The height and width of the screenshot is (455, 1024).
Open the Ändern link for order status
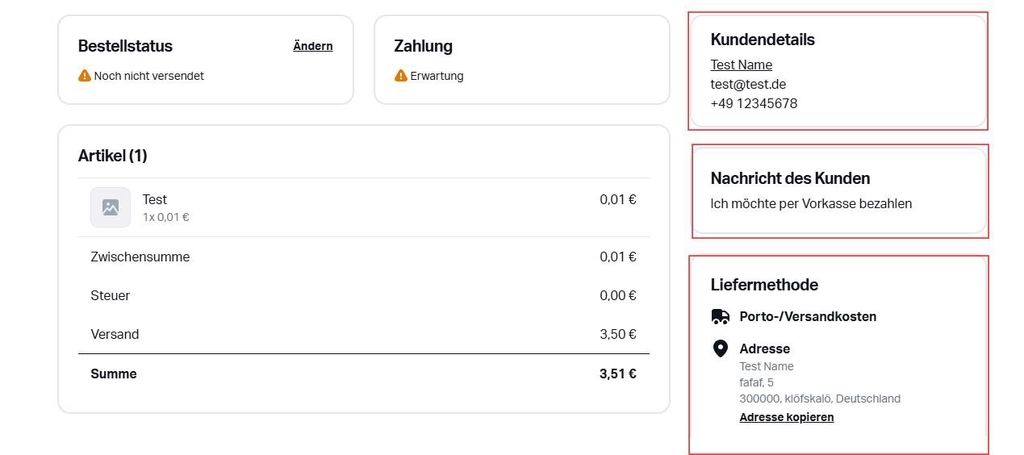312,46
